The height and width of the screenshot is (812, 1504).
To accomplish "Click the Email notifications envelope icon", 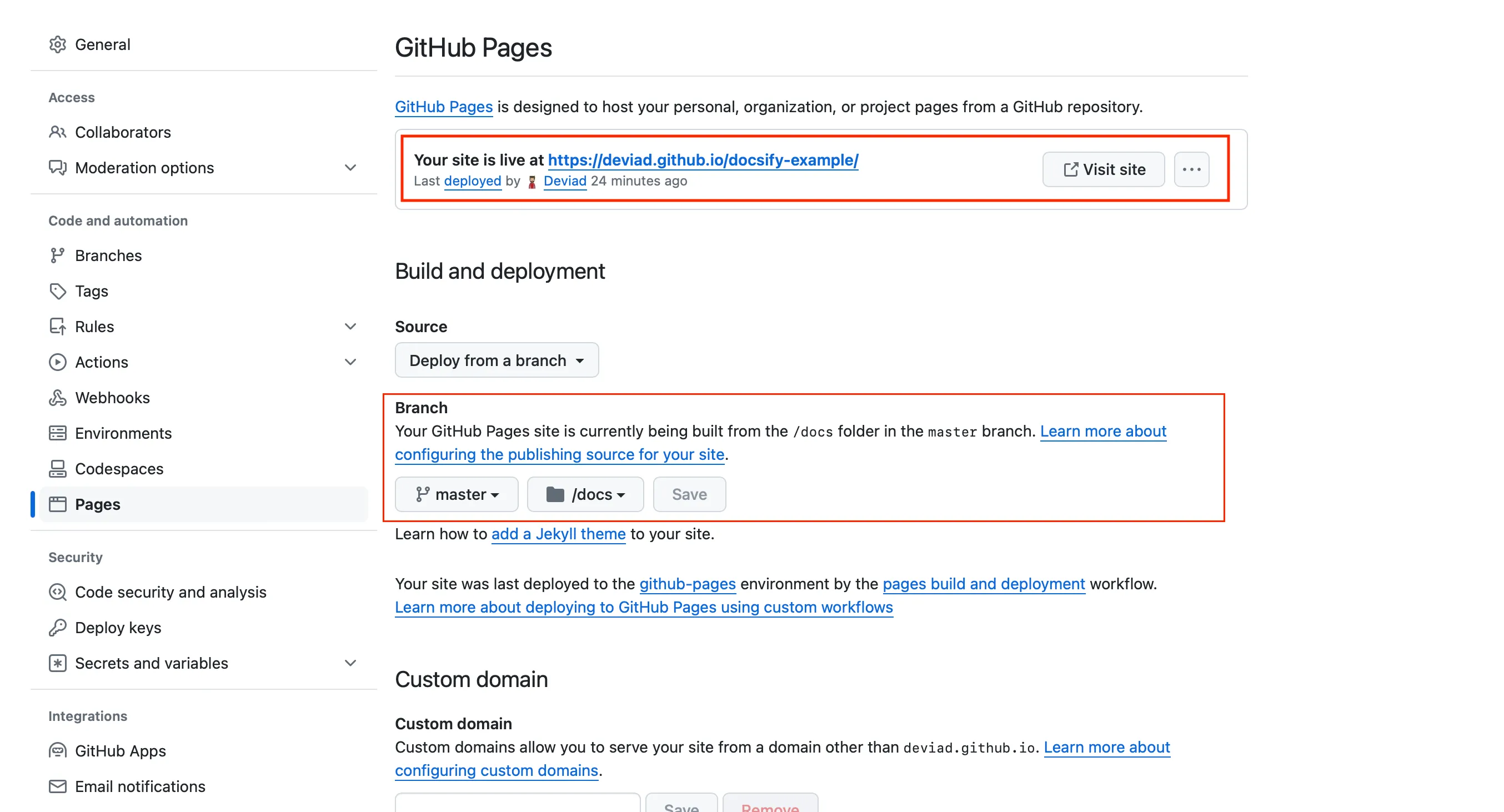I will click(x=57, y=786).
